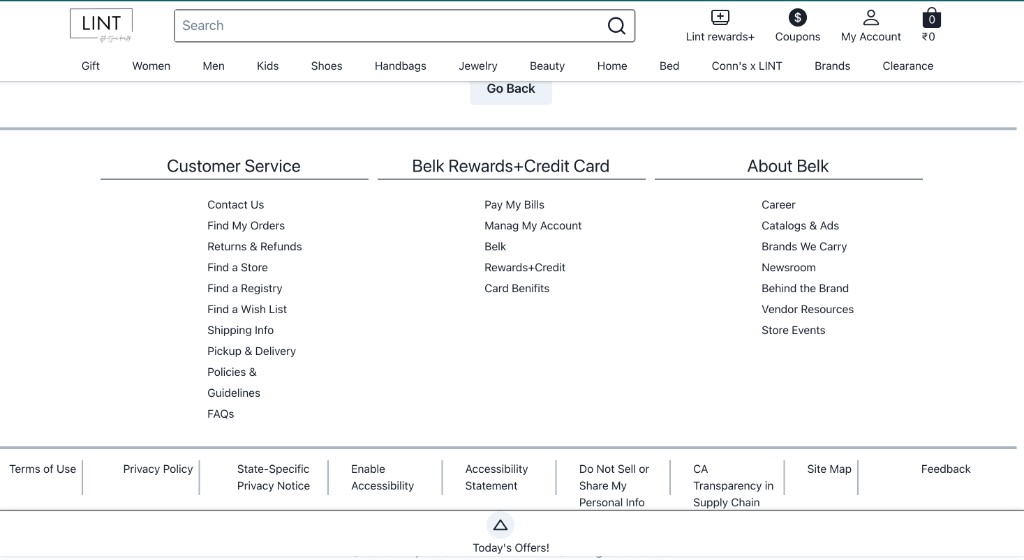This screenshot has width=1024, height=560.
Task: Open the Bed menu
Action: pos(669,66)
